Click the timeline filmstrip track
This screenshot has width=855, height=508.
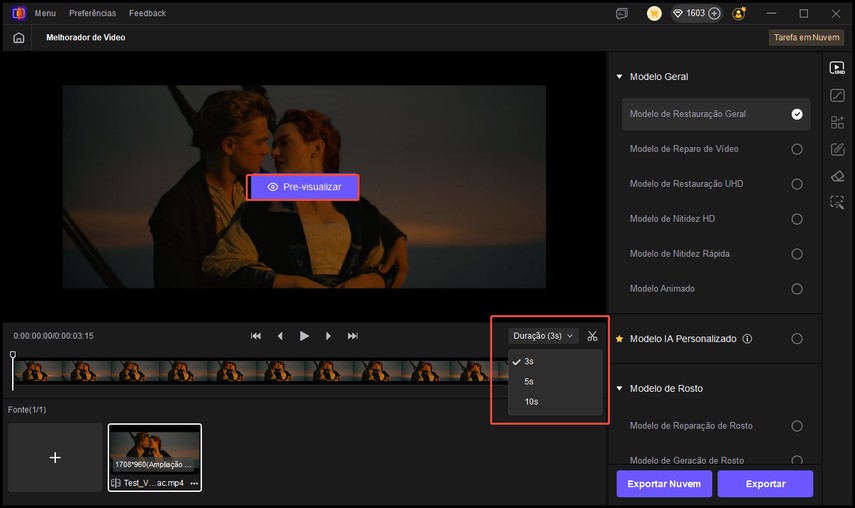click(x=260, y=371)
